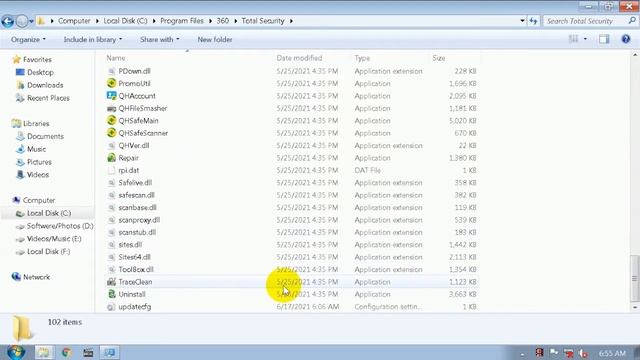Select the Sites64.dll file name

click(134, 257)
